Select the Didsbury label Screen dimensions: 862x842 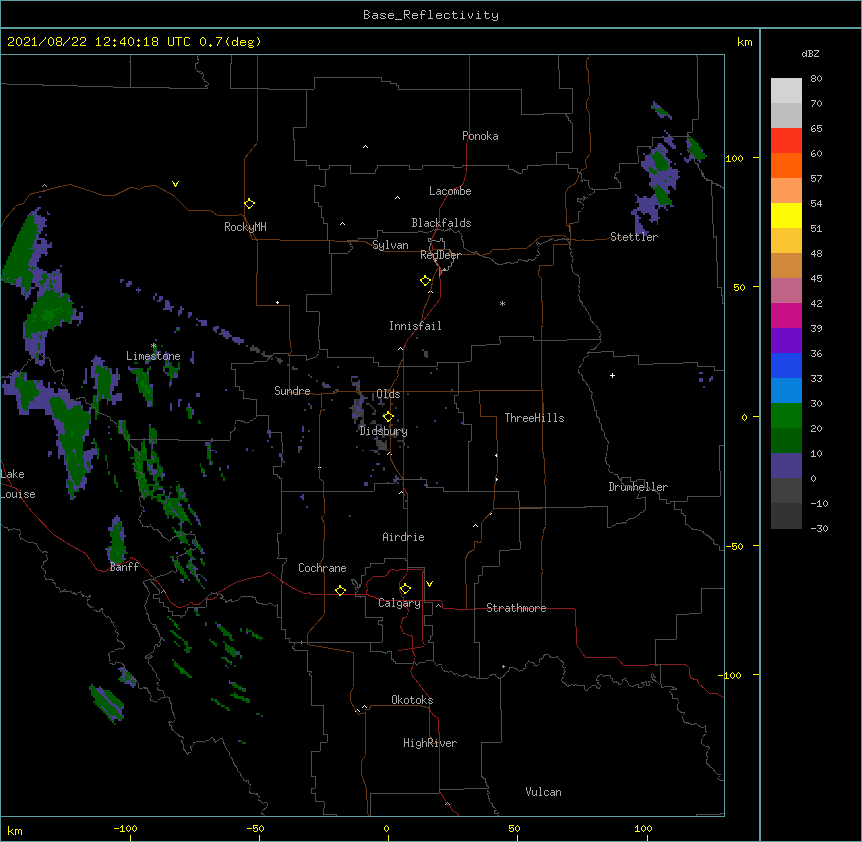tap(383, 431)
